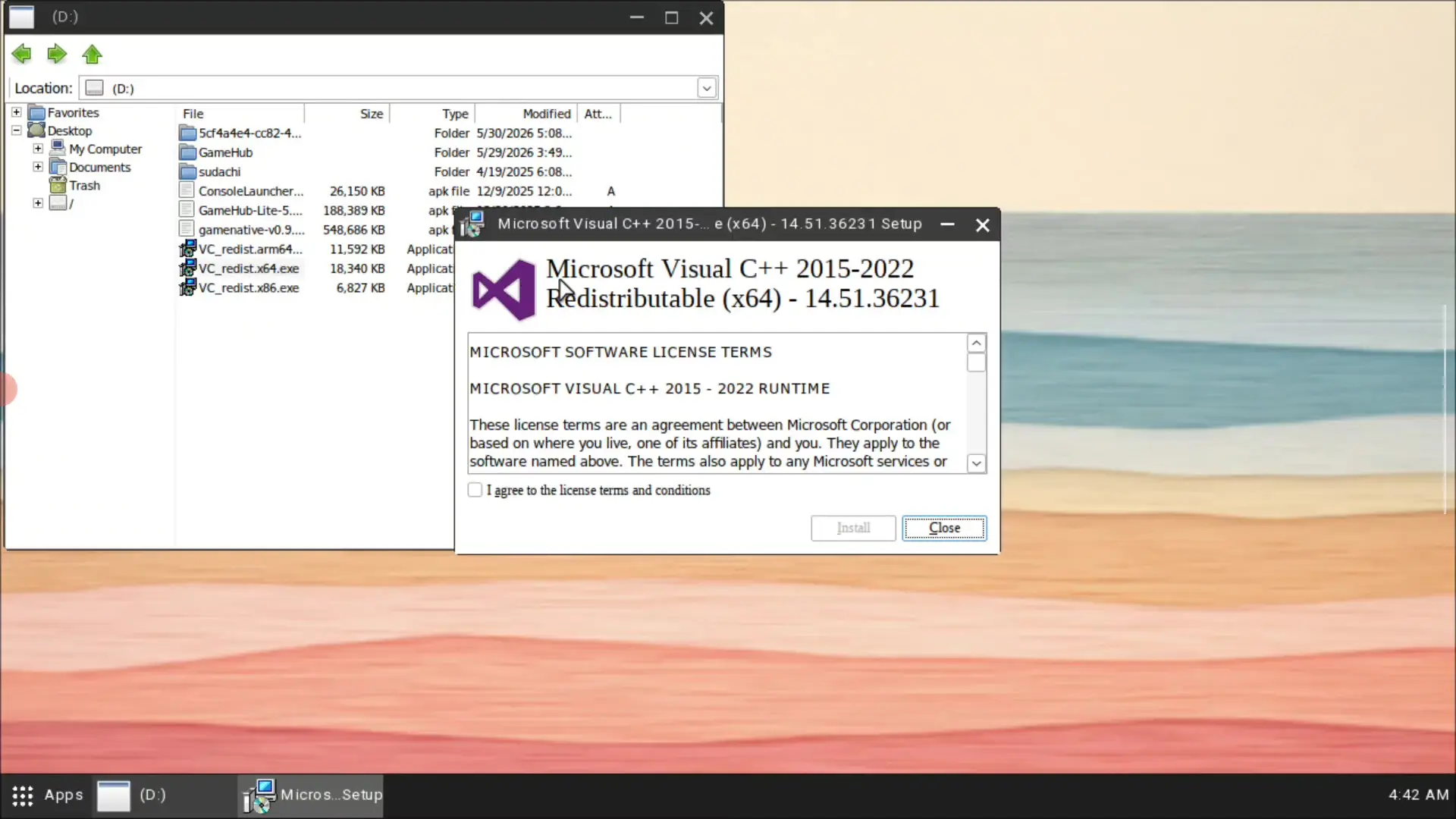Select the 5cf4a4e4-cc82-4... folder icon
1456x819 pixels.
click(x=187, y=133)
